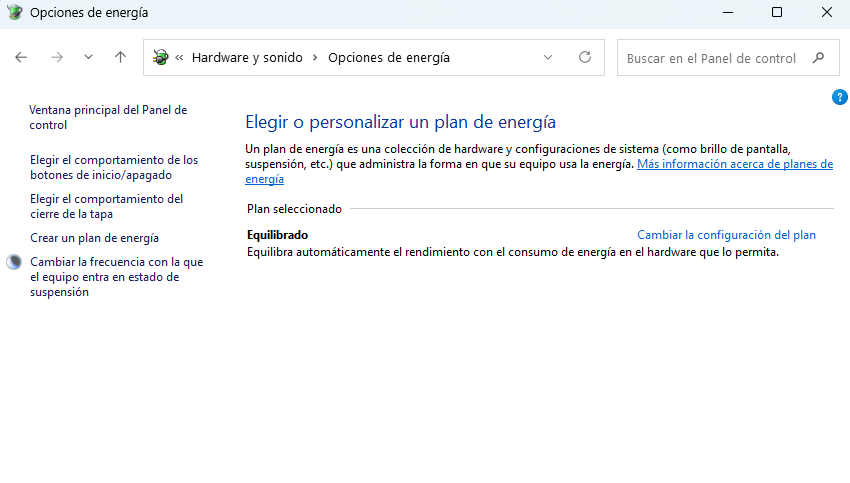Close the Opciones de energía window
The width and height of the screenshot is (850, 483).
coord(827,12)
